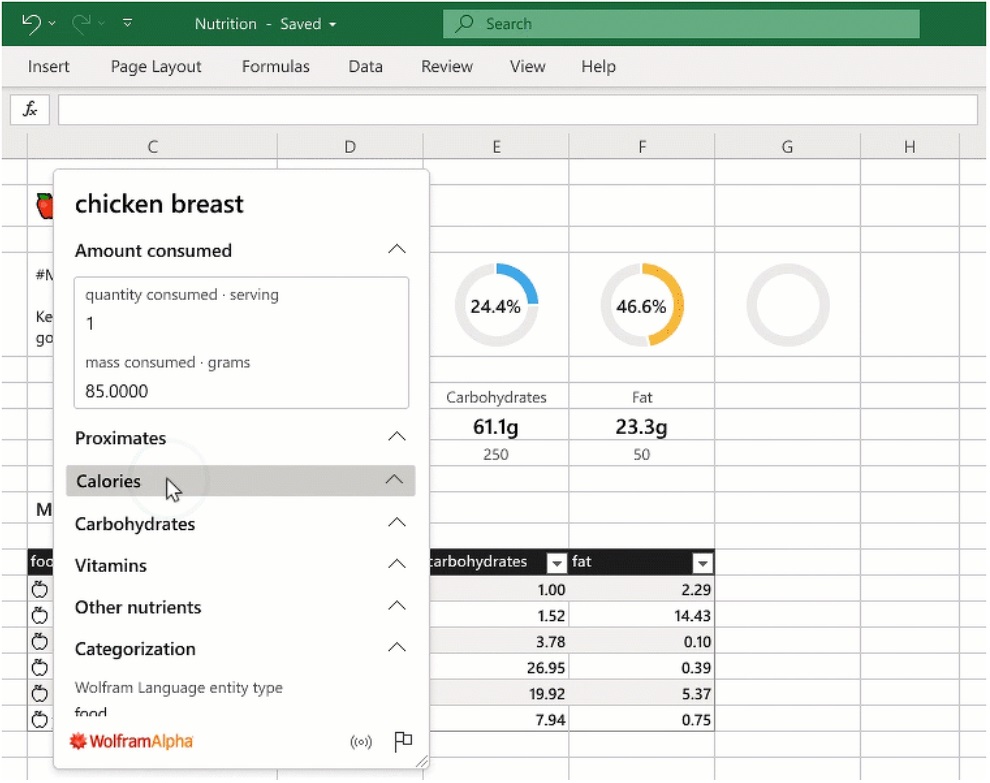Open the Customize Quick Access Toolbar arrow
990x783 pixels.
(x=128, y=23)
